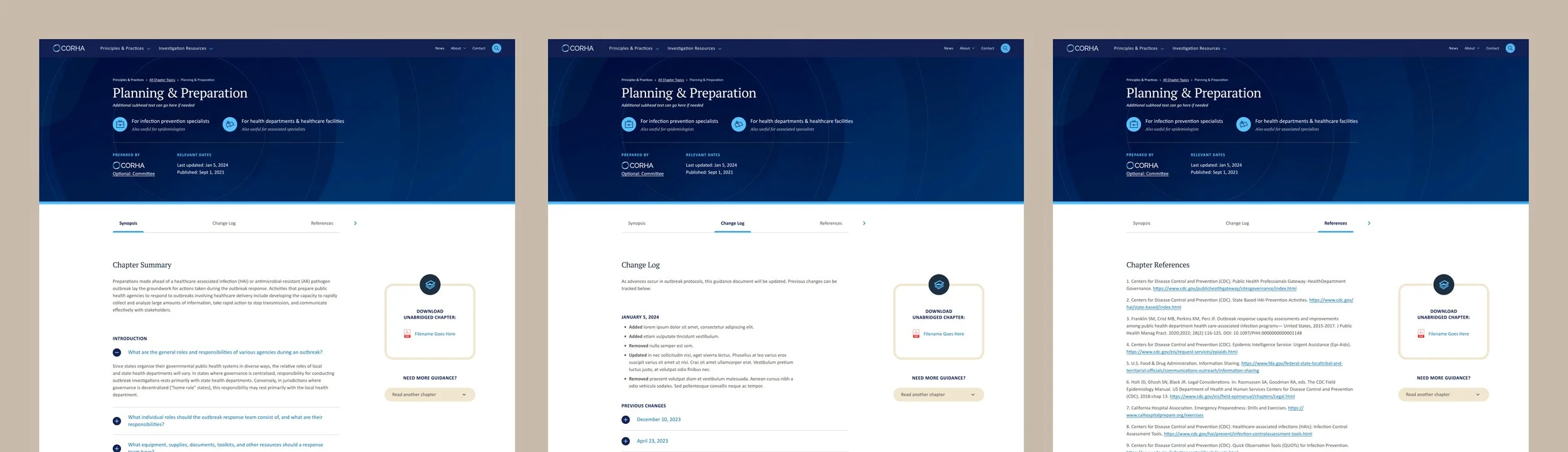Image resolution: width=1568 pixels, height=452 pixels.
Task: Click the infection prevention specialists icon on middle page
Action: click(628, 125)
